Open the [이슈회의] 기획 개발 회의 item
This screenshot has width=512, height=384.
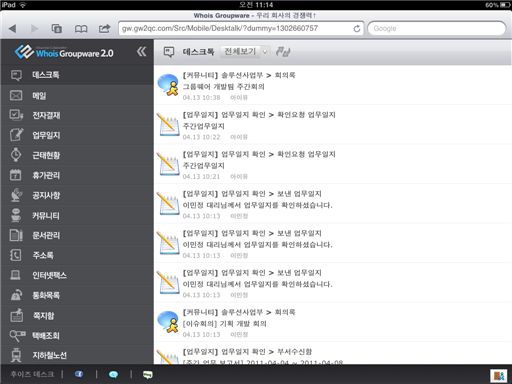click(333, 322)
